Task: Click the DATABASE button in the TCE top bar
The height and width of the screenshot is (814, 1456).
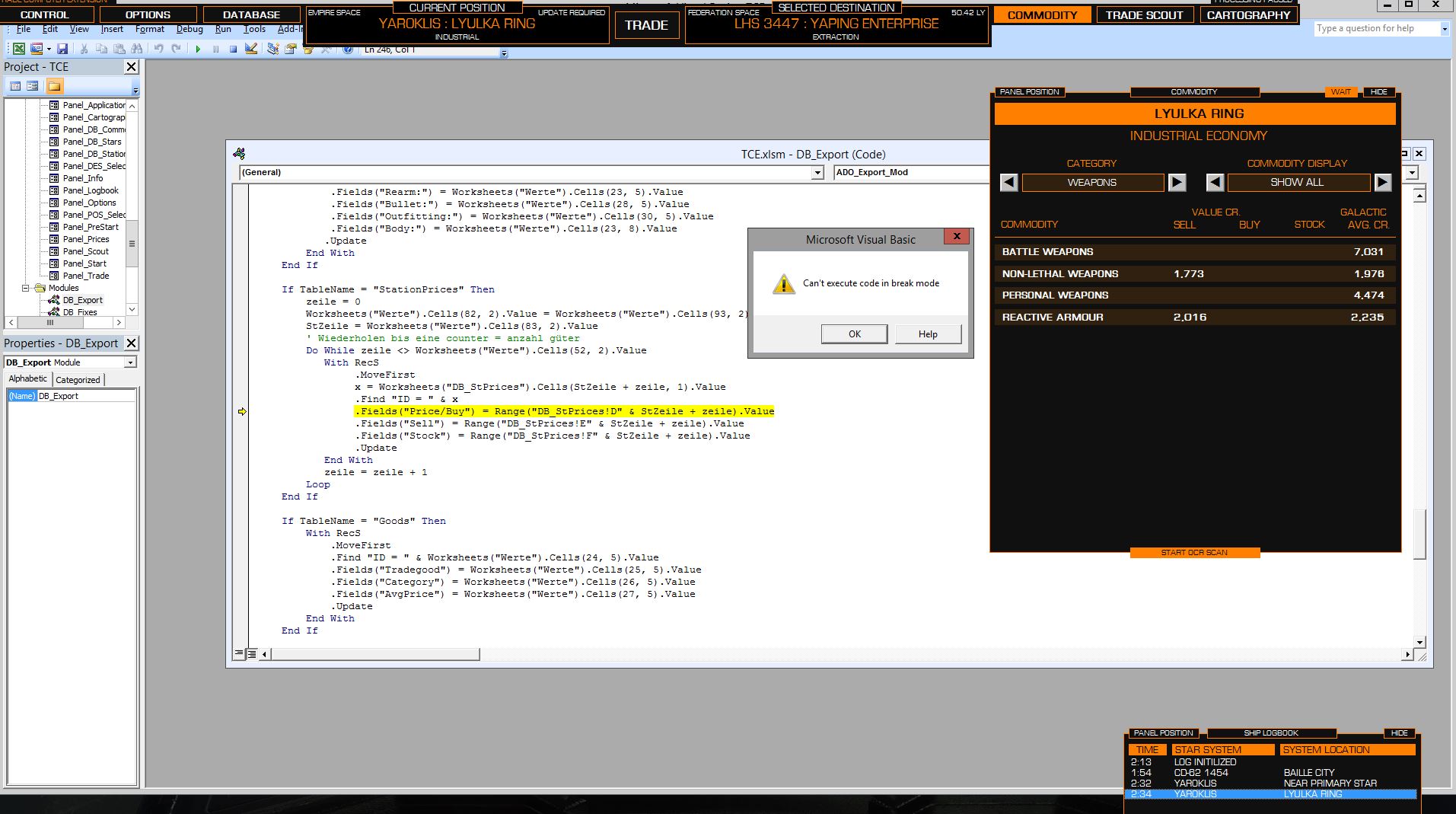Action: coord(251,14)
